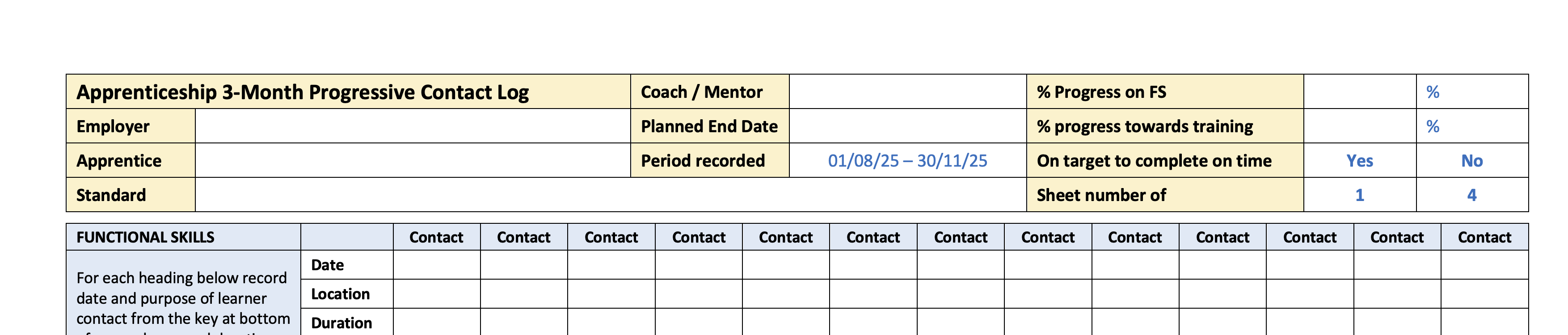Click the empty Standard field
This screenshot has width=1568, height=335.
(610, 195)
